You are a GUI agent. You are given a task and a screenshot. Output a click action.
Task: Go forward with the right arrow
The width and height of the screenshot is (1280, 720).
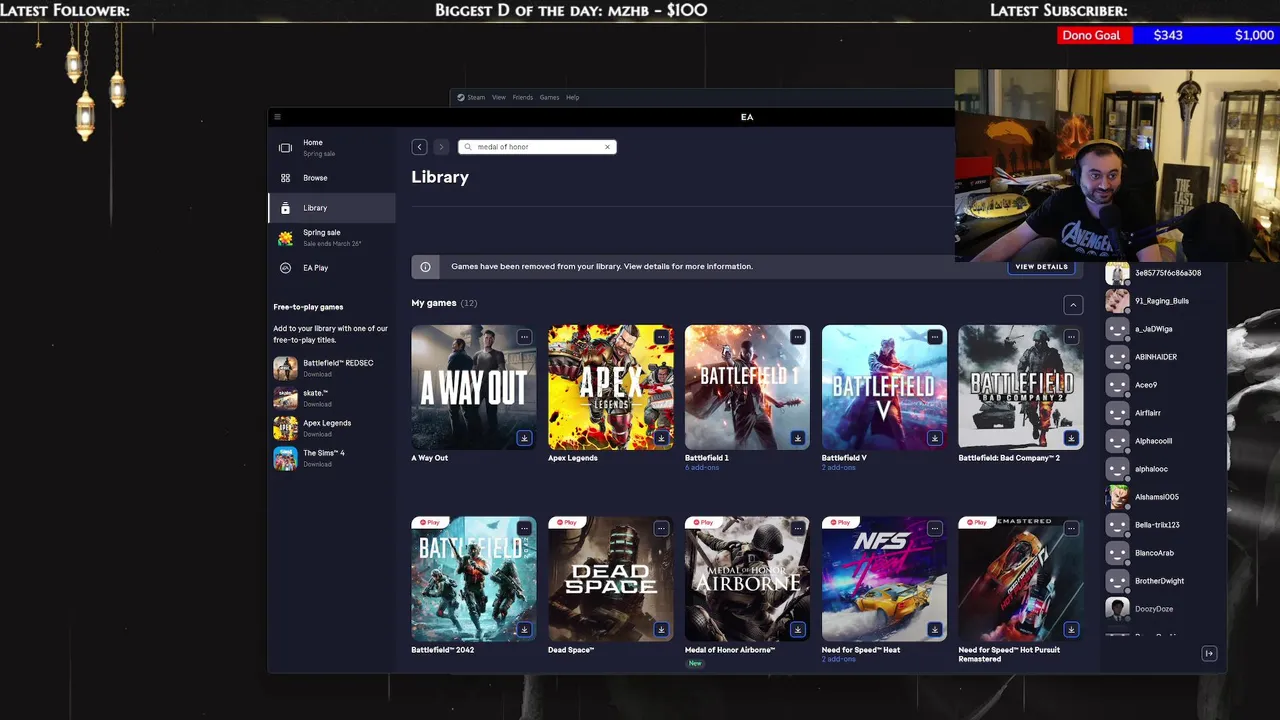[441, 147]
